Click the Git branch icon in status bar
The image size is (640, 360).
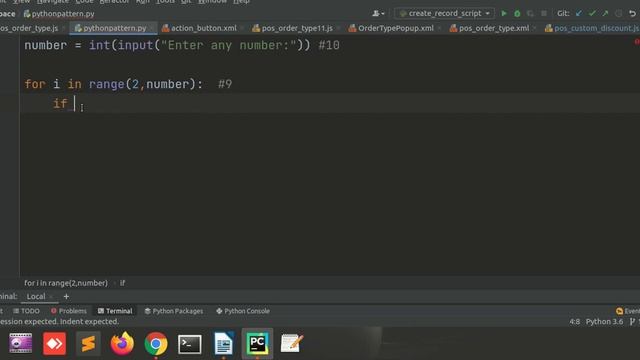[x=632, y=322]
